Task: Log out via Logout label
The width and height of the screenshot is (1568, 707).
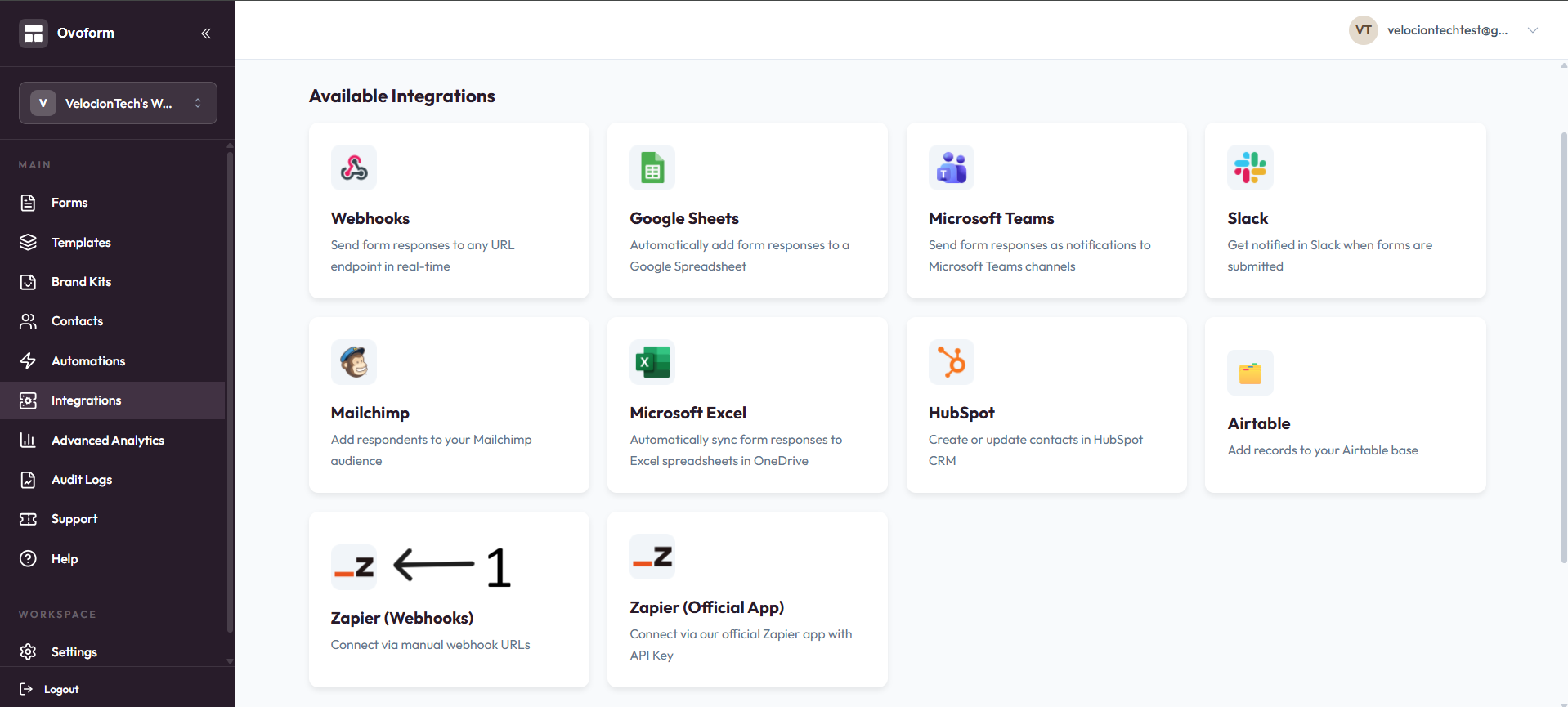Action: [61, 689]
